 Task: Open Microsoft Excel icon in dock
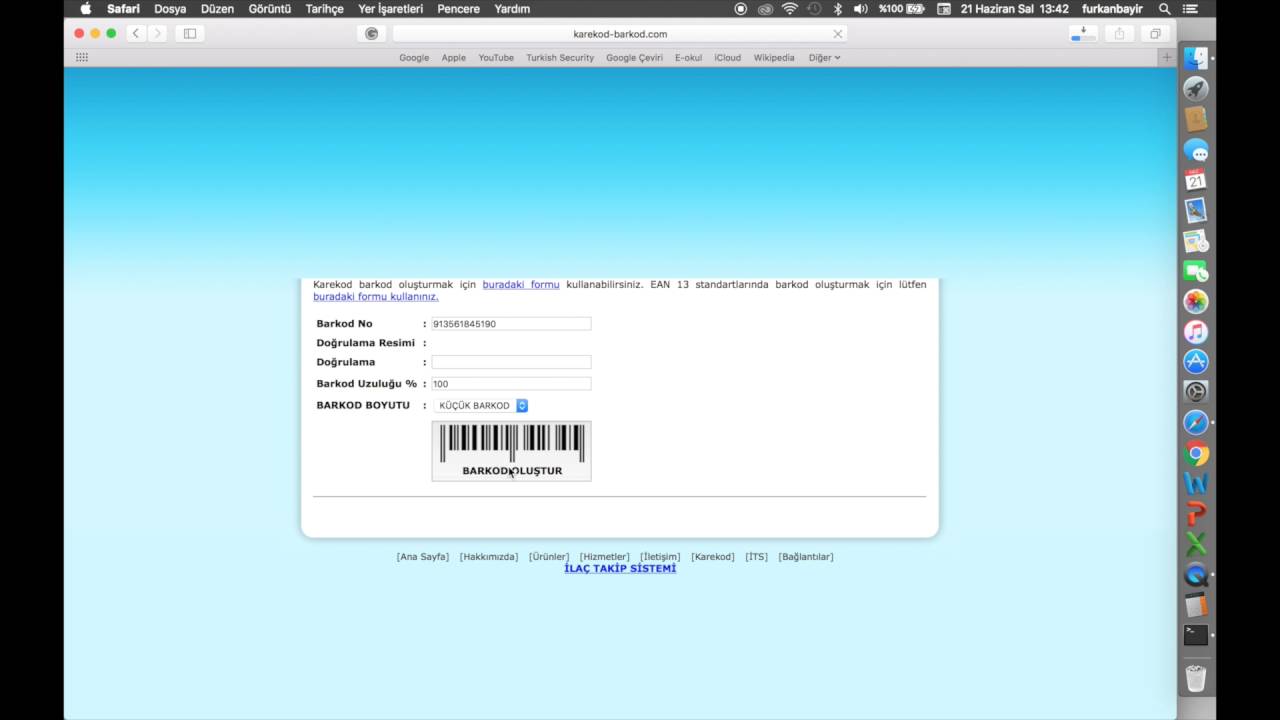click(x=1196, y=545)
